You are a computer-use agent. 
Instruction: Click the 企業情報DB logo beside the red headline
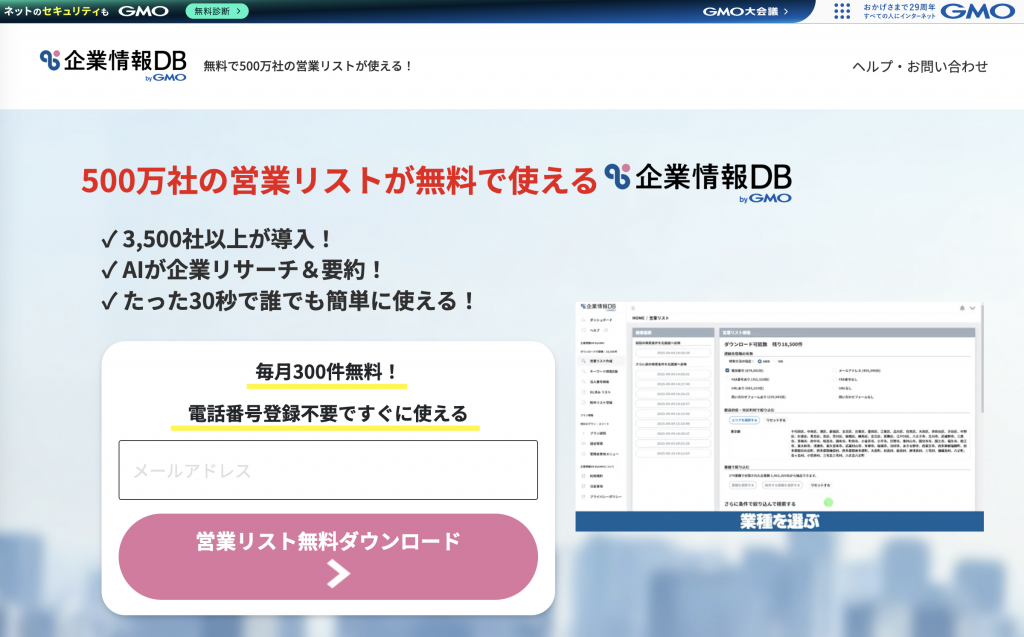(x=699, y=181)
